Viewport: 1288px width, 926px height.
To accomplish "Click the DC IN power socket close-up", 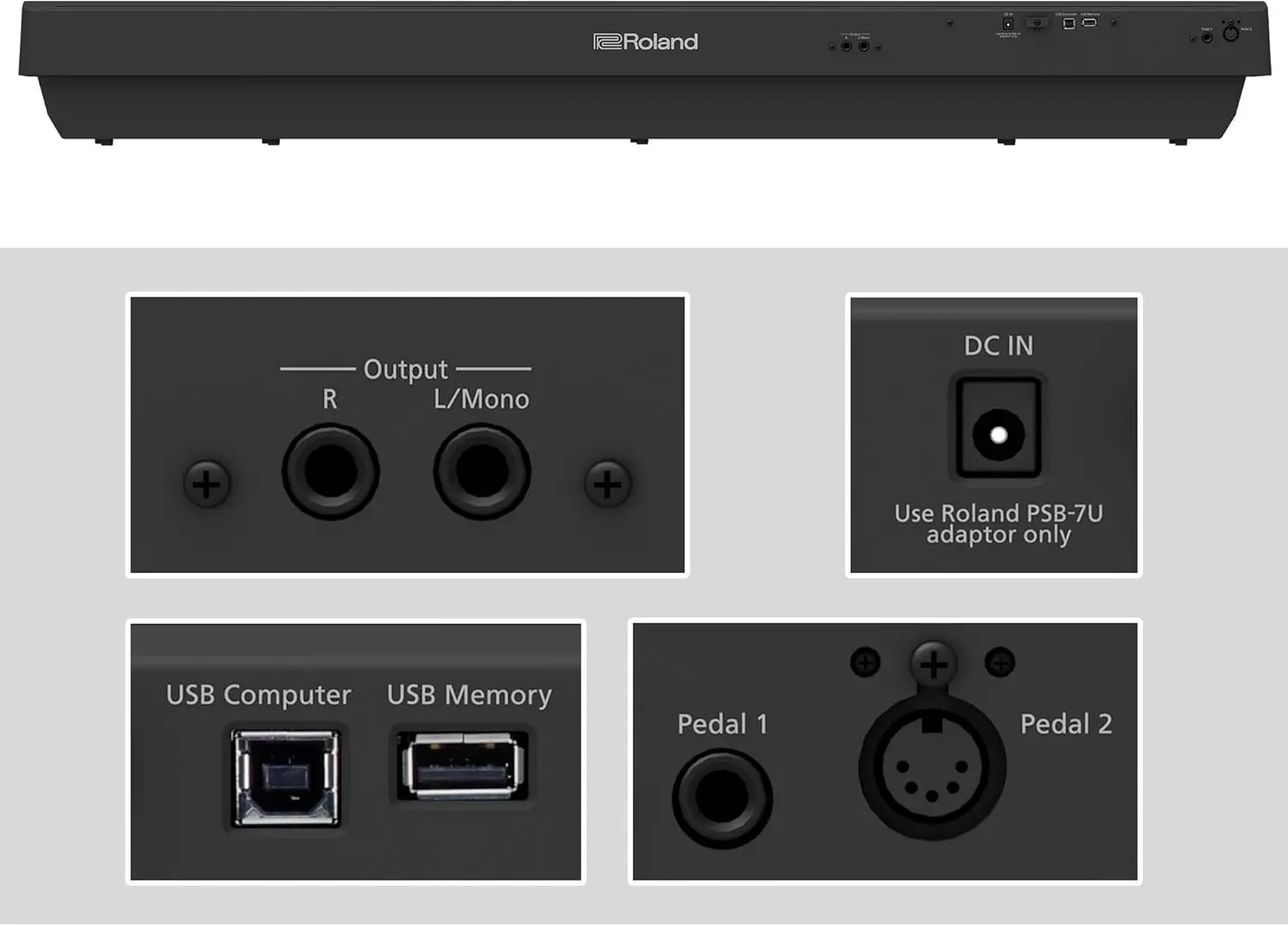I will click(x=998, y=426).
